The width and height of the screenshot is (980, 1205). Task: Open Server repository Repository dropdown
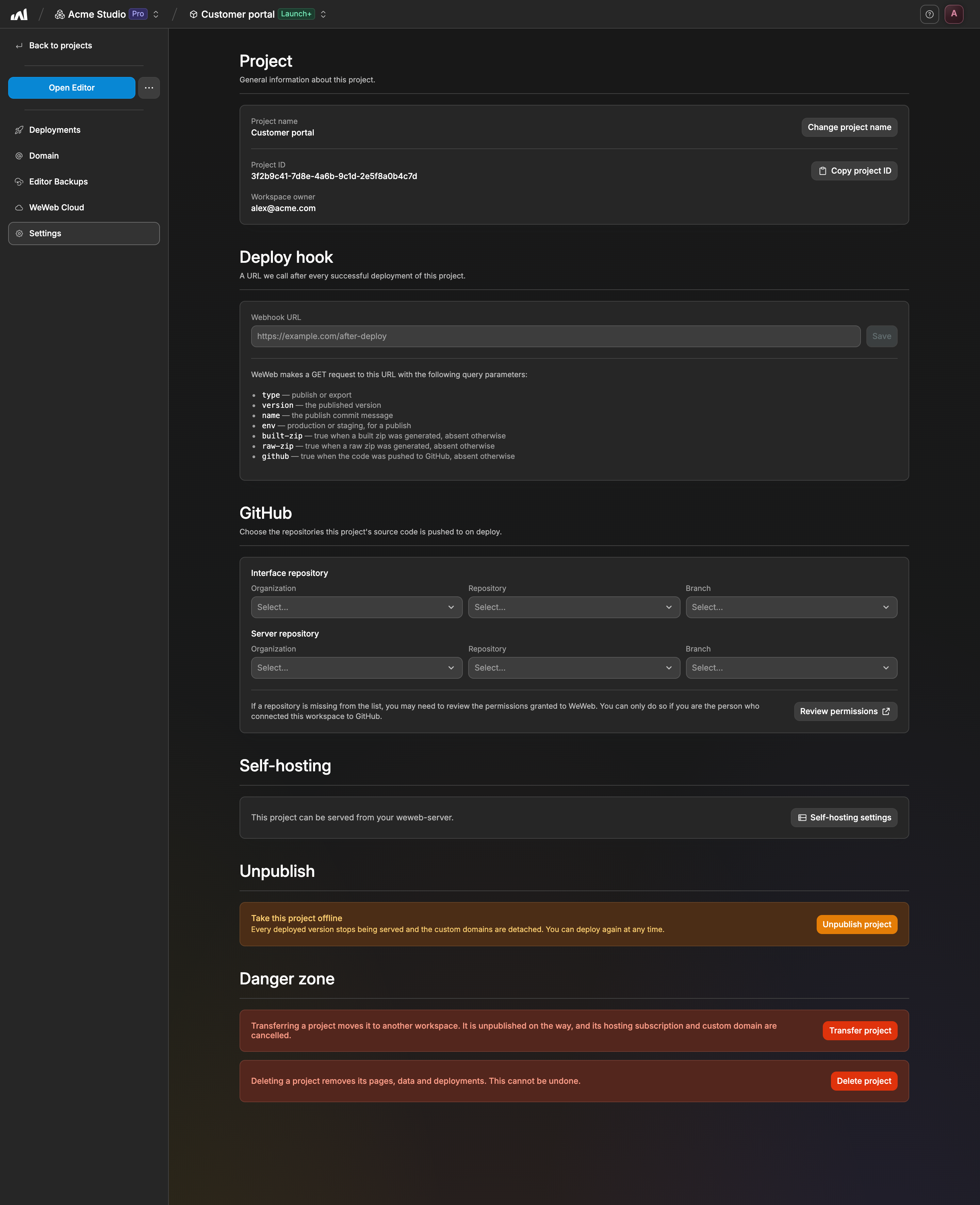574,668
